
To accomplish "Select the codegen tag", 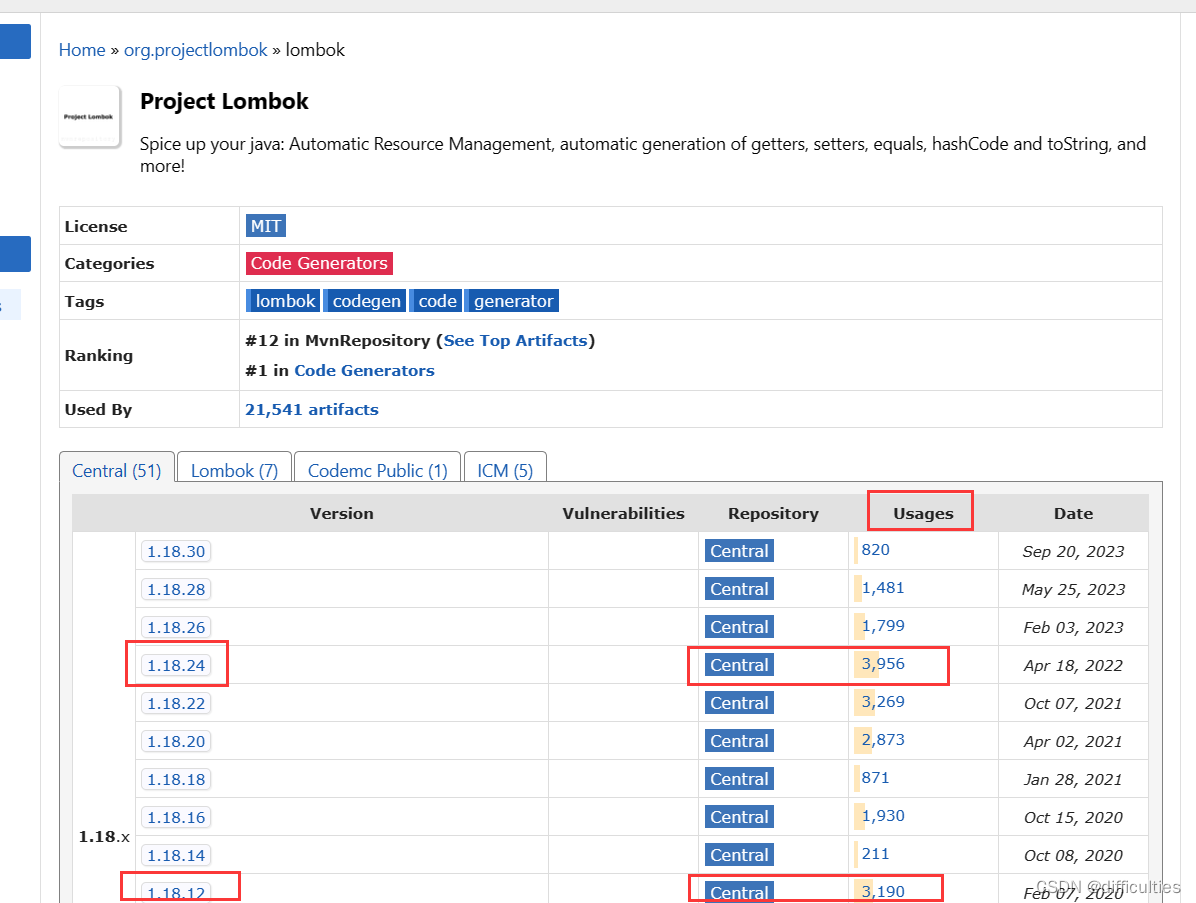I will coord(365,301).
